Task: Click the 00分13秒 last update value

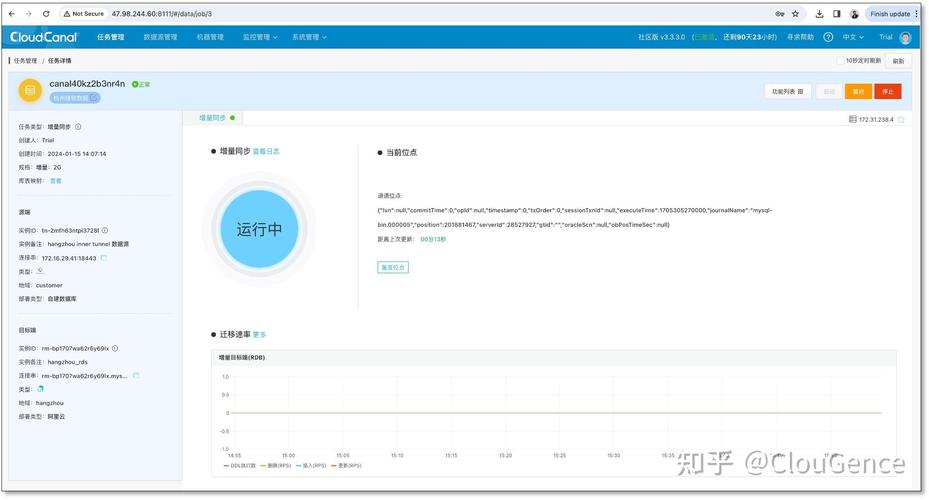Action: tap(433, 239)
